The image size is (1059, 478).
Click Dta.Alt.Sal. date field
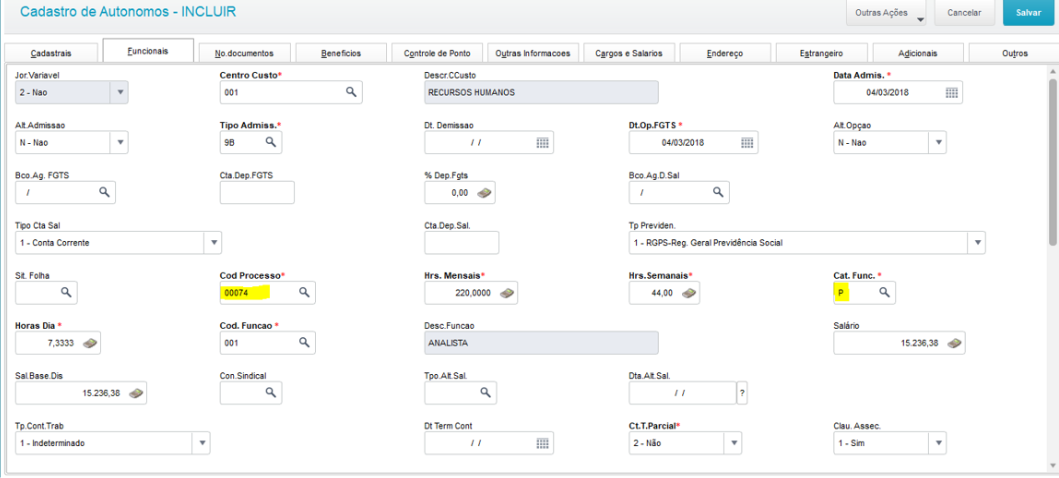[x=683, y=393]
